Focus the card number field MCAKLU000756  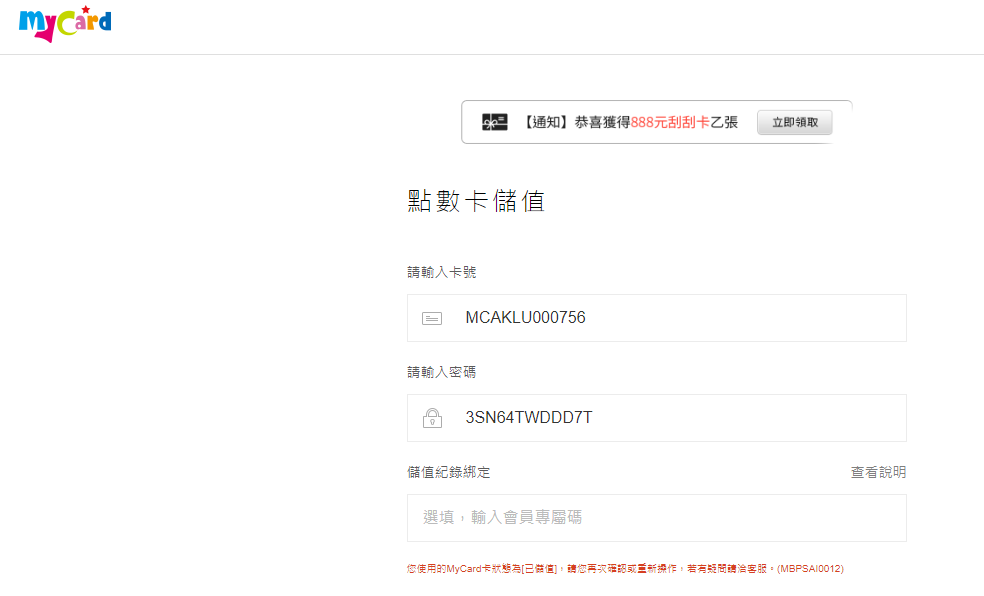pyautogui.click(x=656, y=318)
